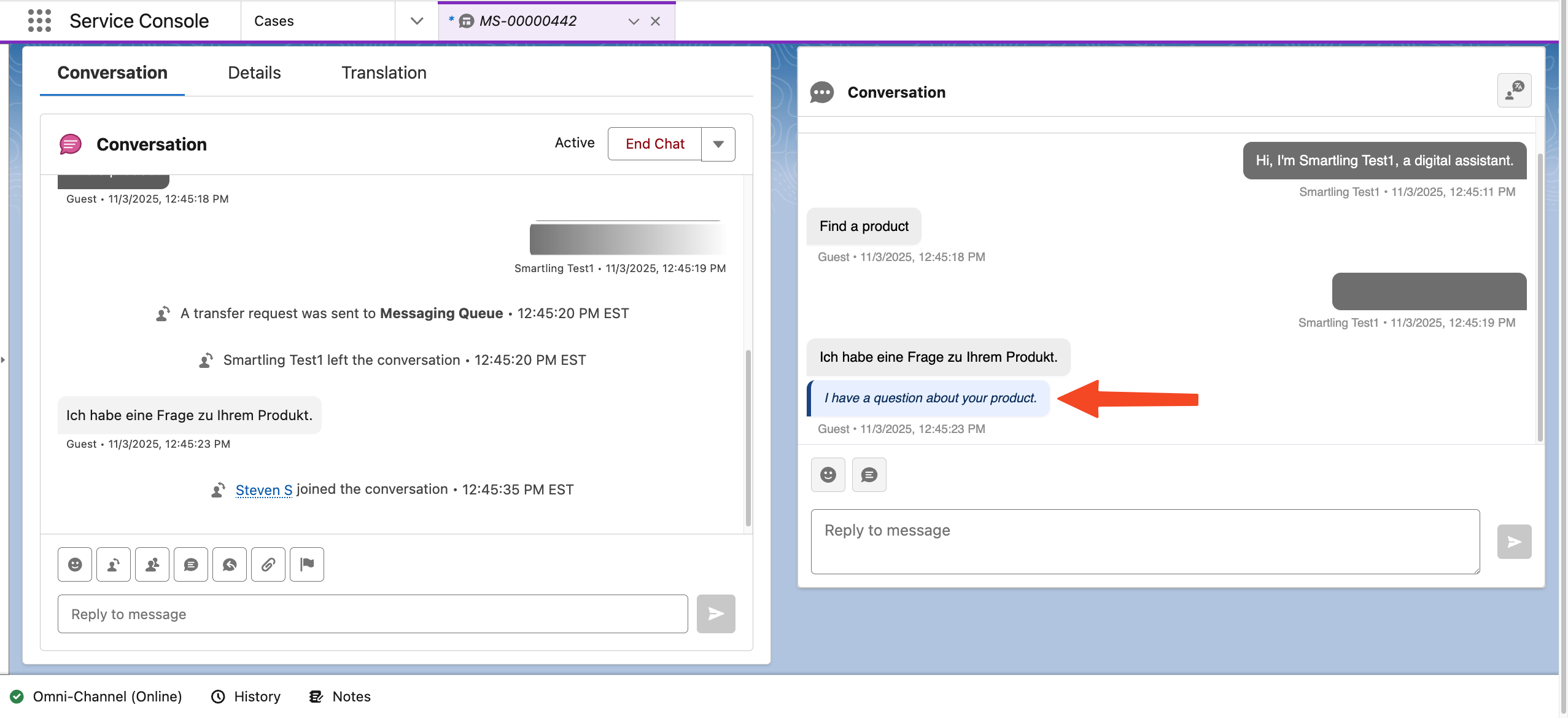Insert an emoji in the agent reply
Screen dimensions: 1568x718
click(75, 564)
